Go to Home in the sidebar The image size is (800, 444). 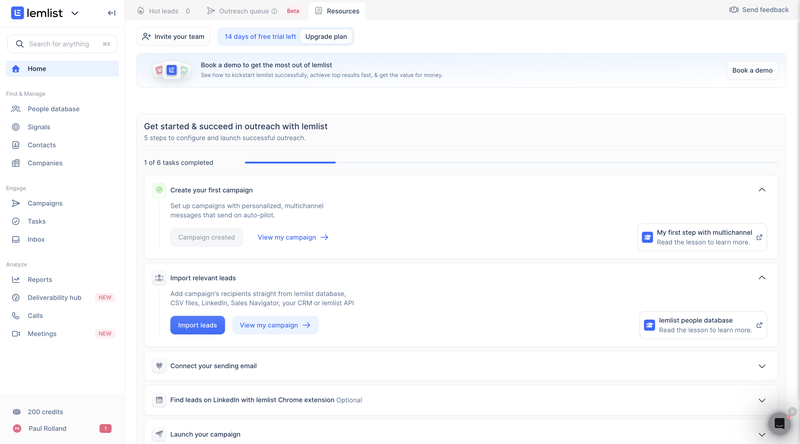pos(62,69)
